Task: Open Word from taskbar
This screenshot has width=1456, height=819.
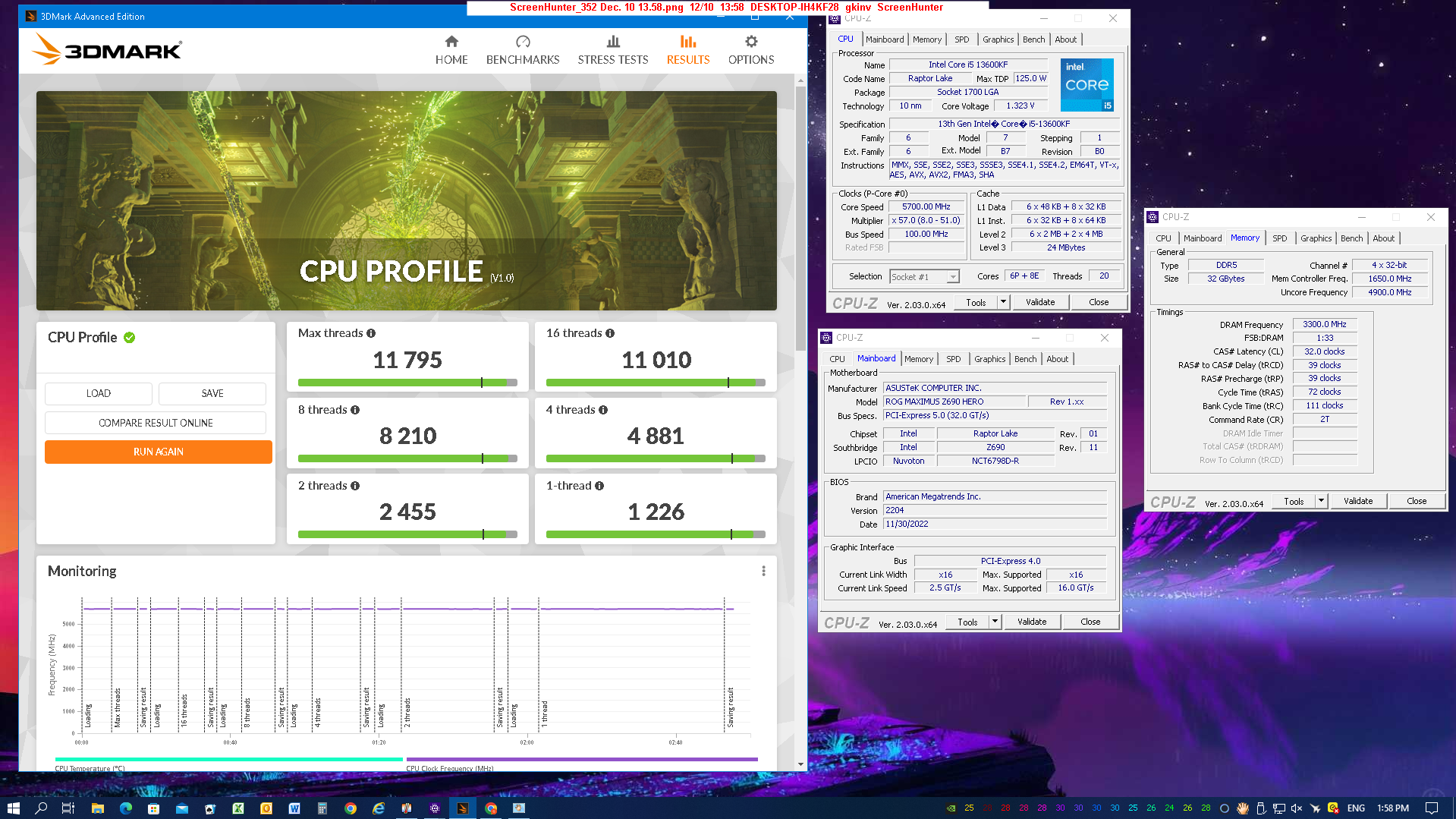Action: [294, 808]
